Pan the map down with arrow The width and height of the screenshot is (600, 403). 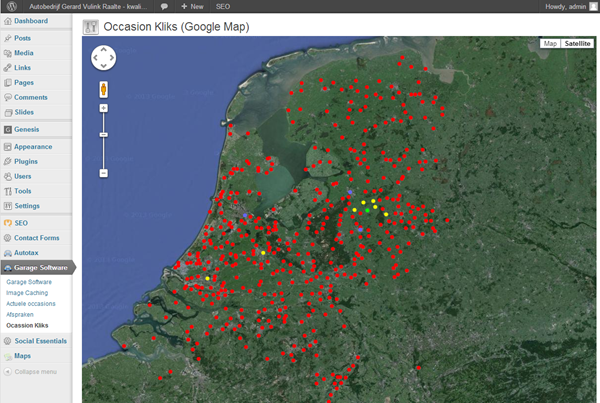click(x=103, y=66)
